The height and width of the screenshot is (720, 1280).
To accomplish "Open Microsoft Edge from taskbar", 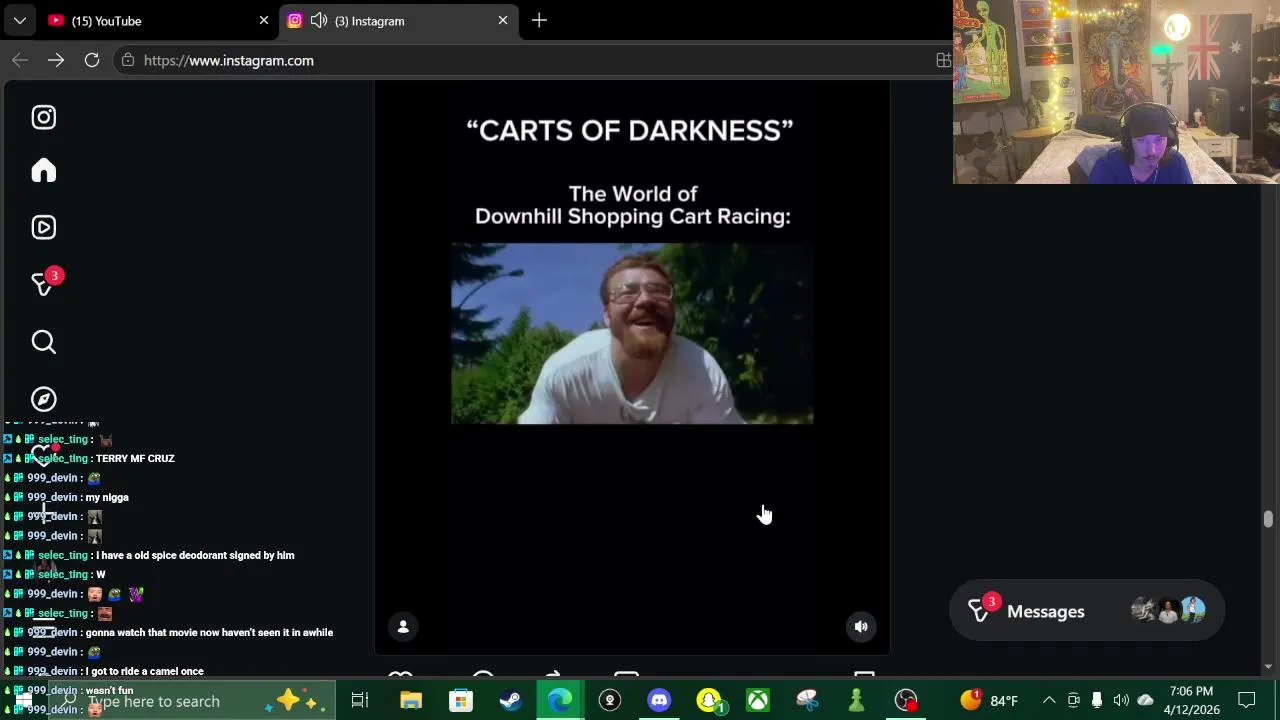I will click(560, 700).
